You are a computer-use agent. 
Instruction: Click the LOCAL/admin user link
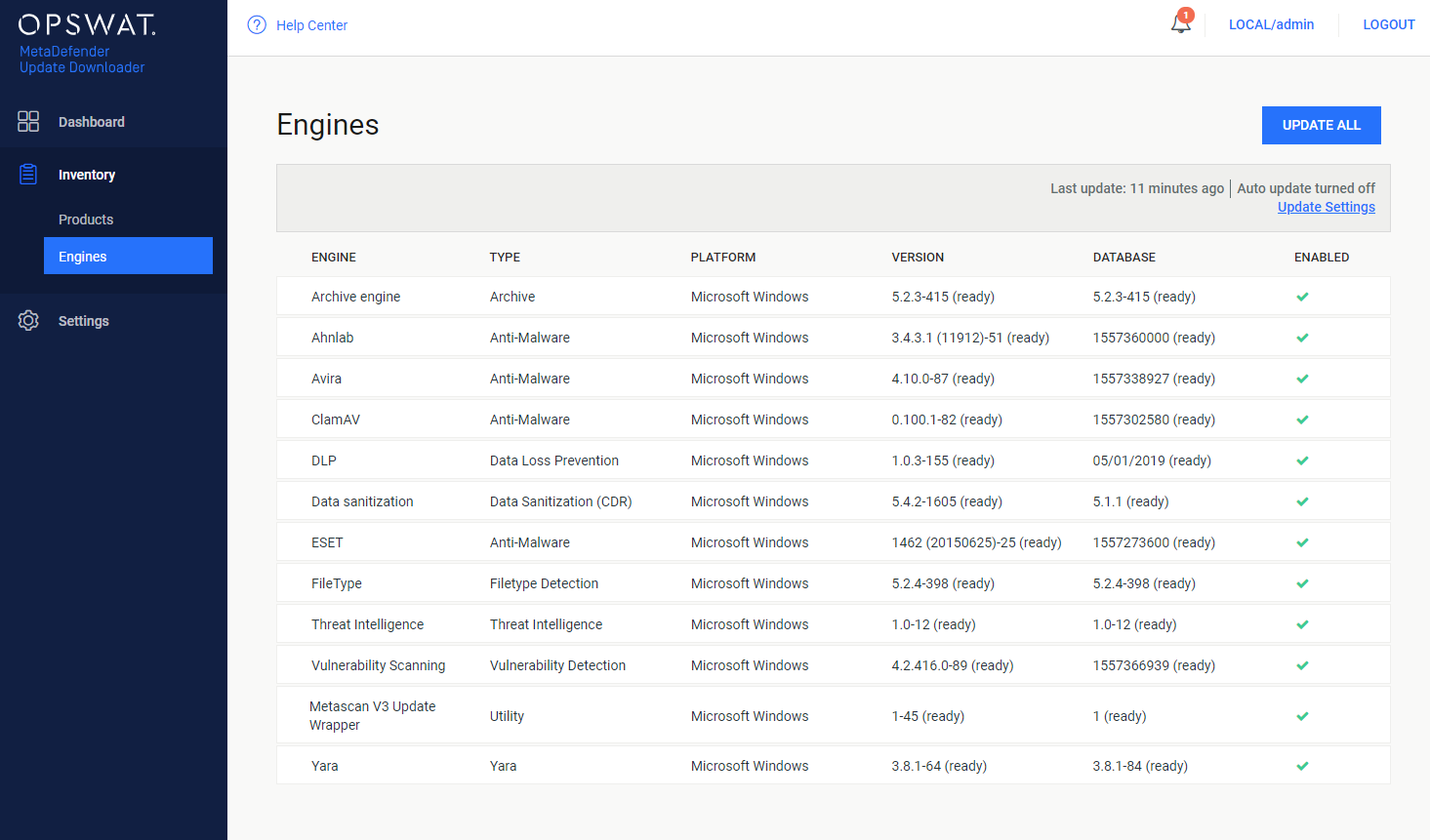pos(1271,24)
